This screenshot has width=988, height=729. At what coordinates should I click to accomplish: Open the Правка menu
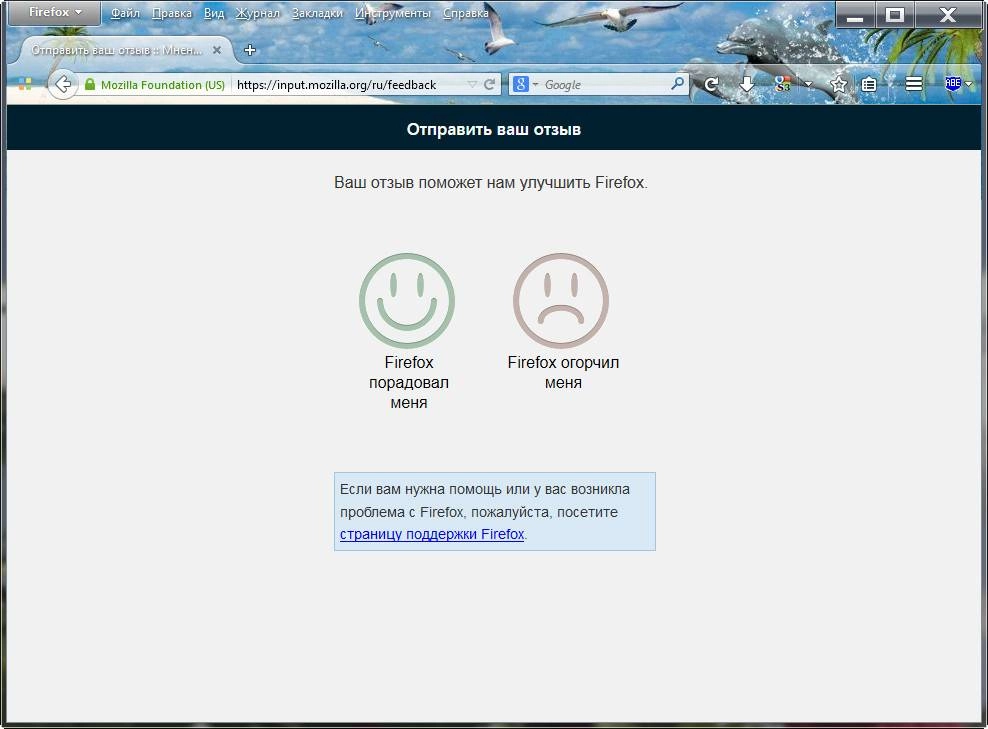(x=172, y=13)
